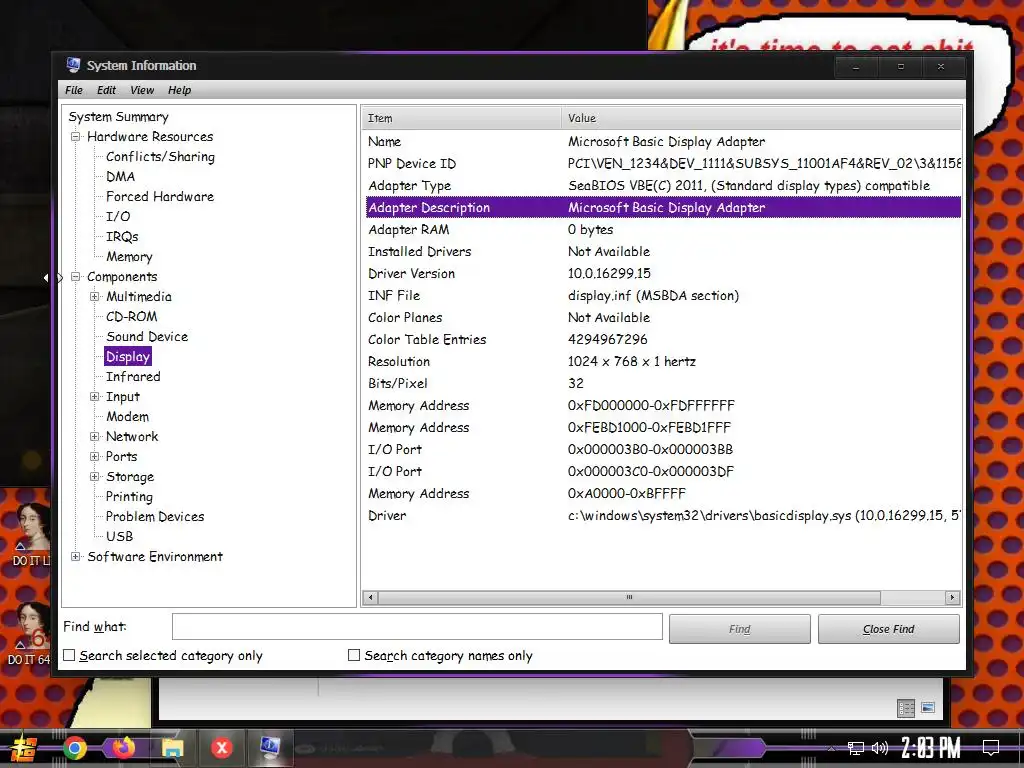Open the File menu
This screenshot has width=1024, height=768.
pos(74,90)
